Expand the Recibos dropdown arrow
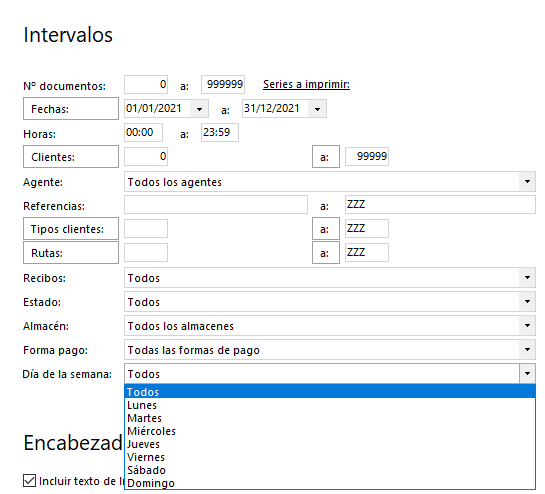The height and width of the screenshot is (494, 545). pyautogui.click(x=527, y=278)
